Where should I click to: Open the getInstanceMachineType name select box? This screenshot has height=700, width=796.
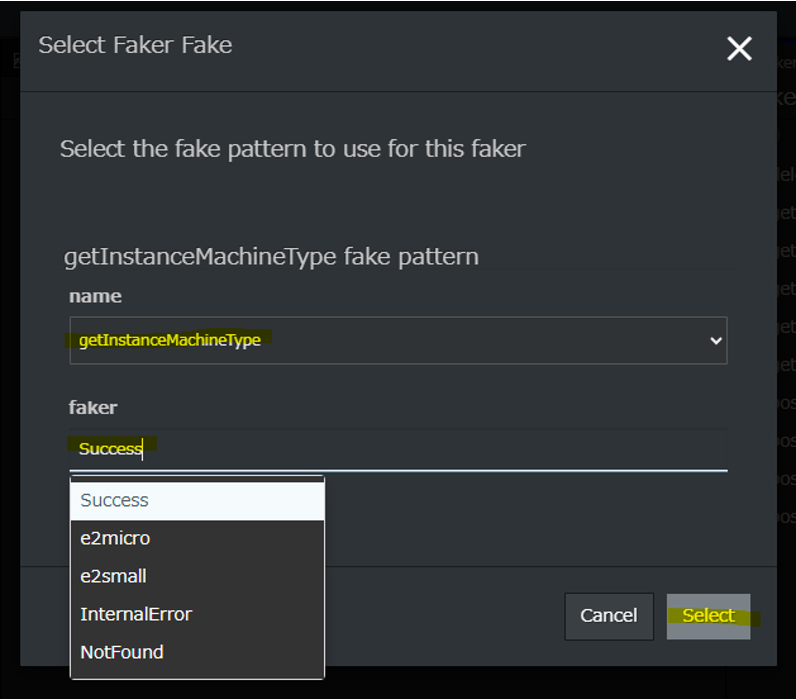(x=397, y=341)
